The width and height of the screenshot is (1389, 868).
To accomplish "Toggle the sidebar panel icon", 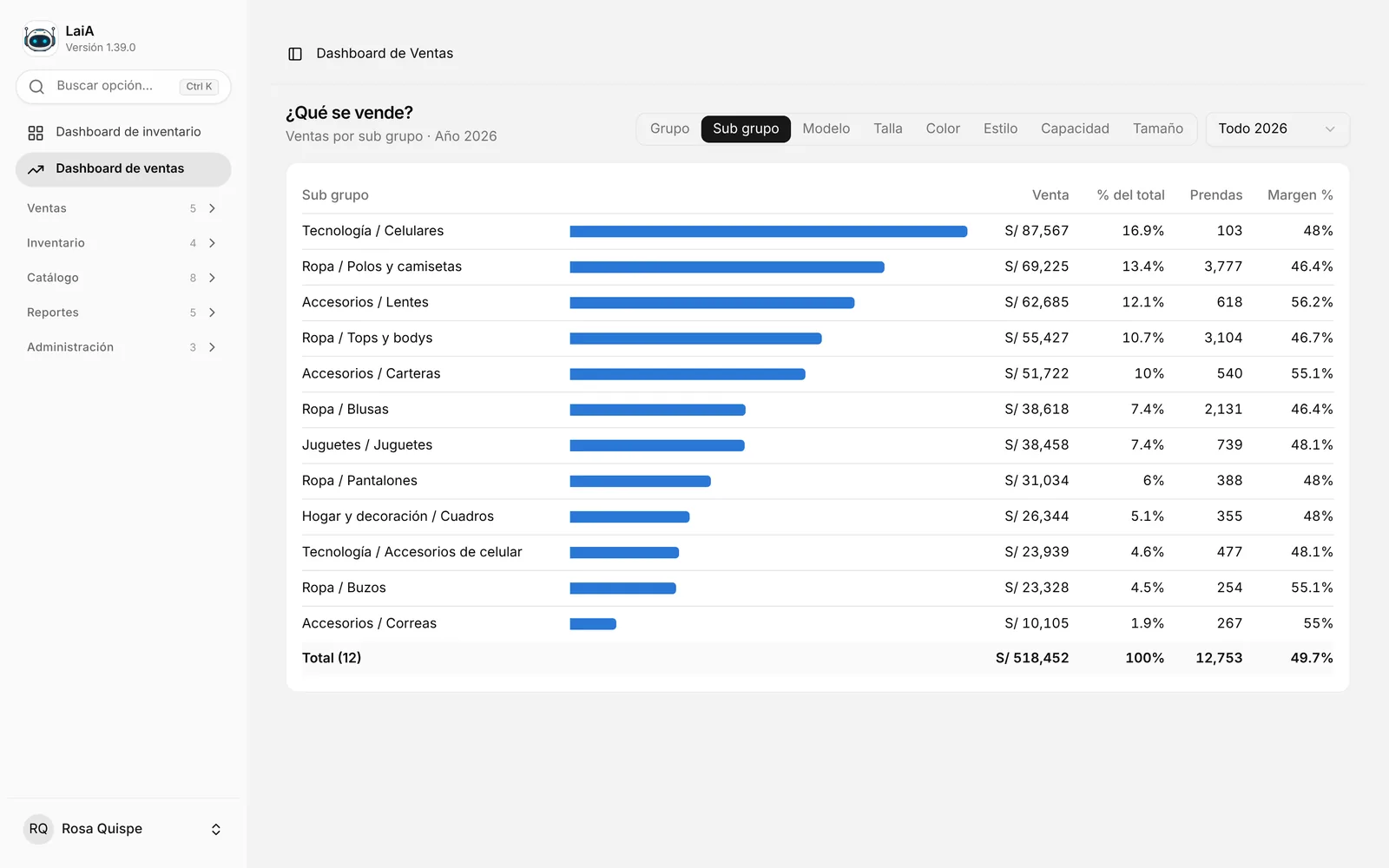I will [295, 54].
